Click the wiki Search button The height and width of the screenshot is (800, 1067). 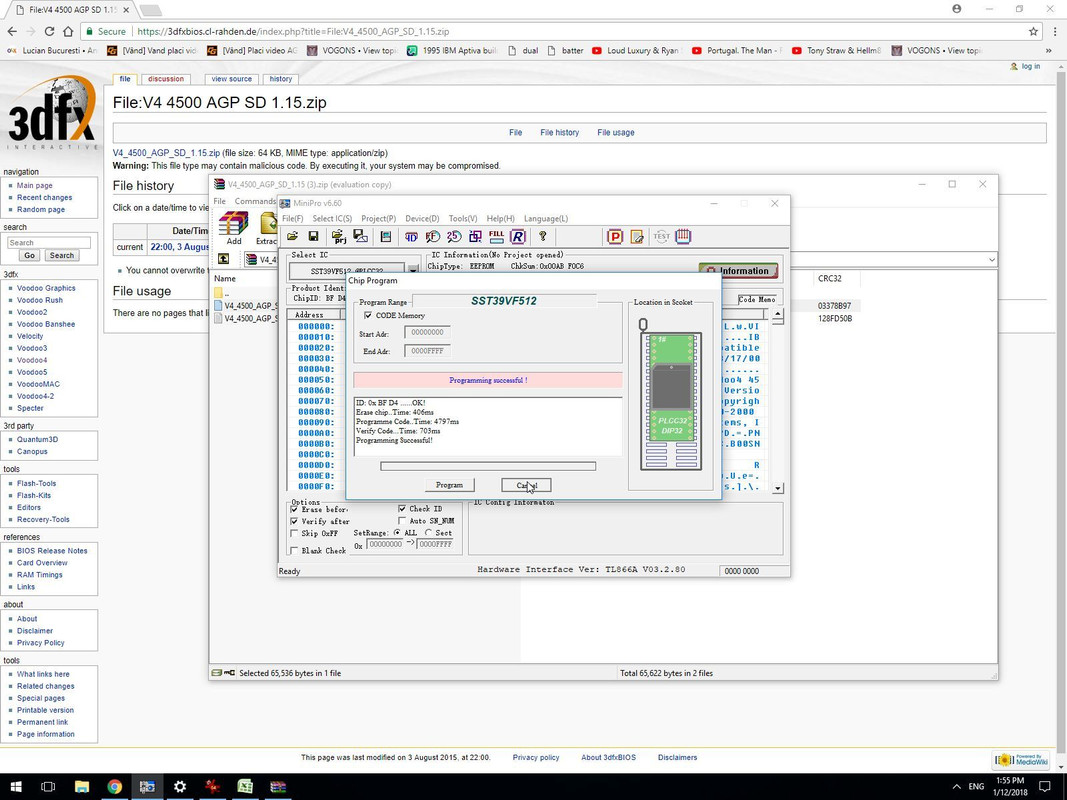point(61,256)
